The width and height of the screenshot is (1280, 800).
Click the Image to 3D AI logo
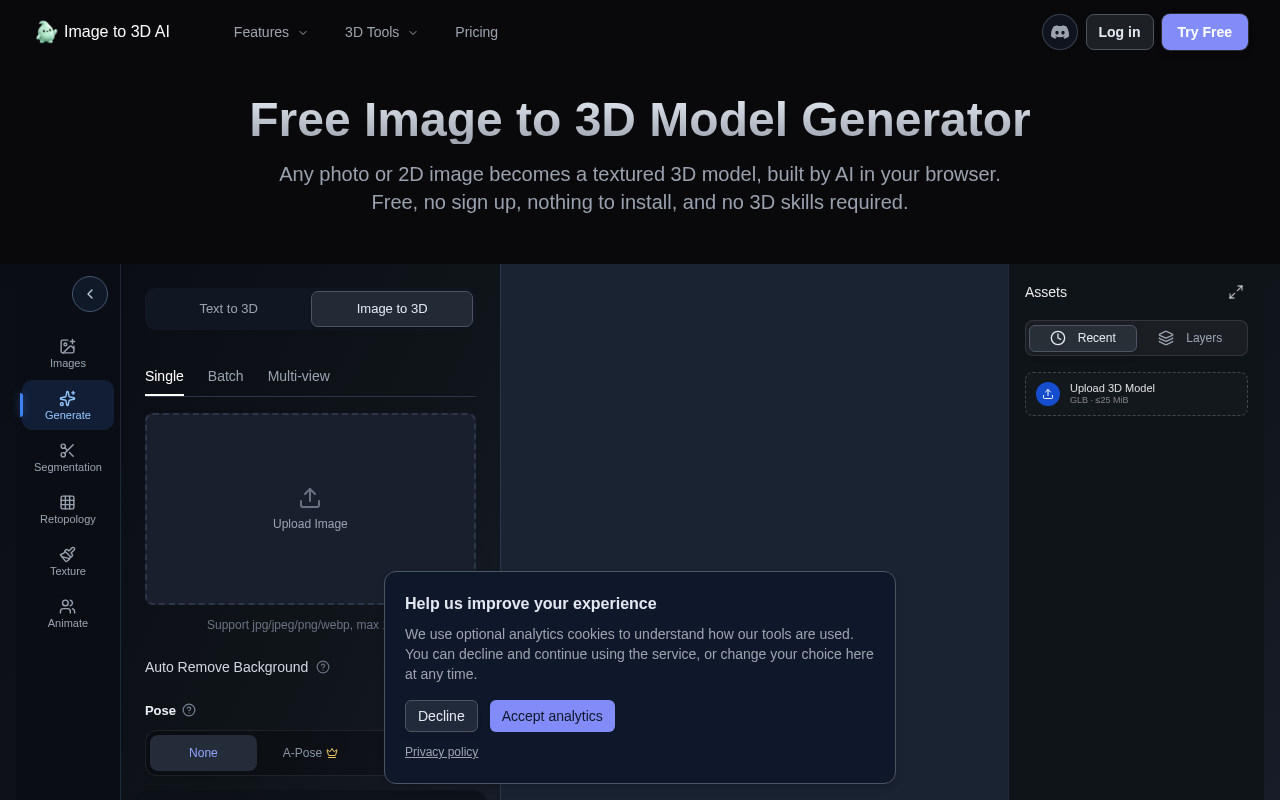pos(102,32)
